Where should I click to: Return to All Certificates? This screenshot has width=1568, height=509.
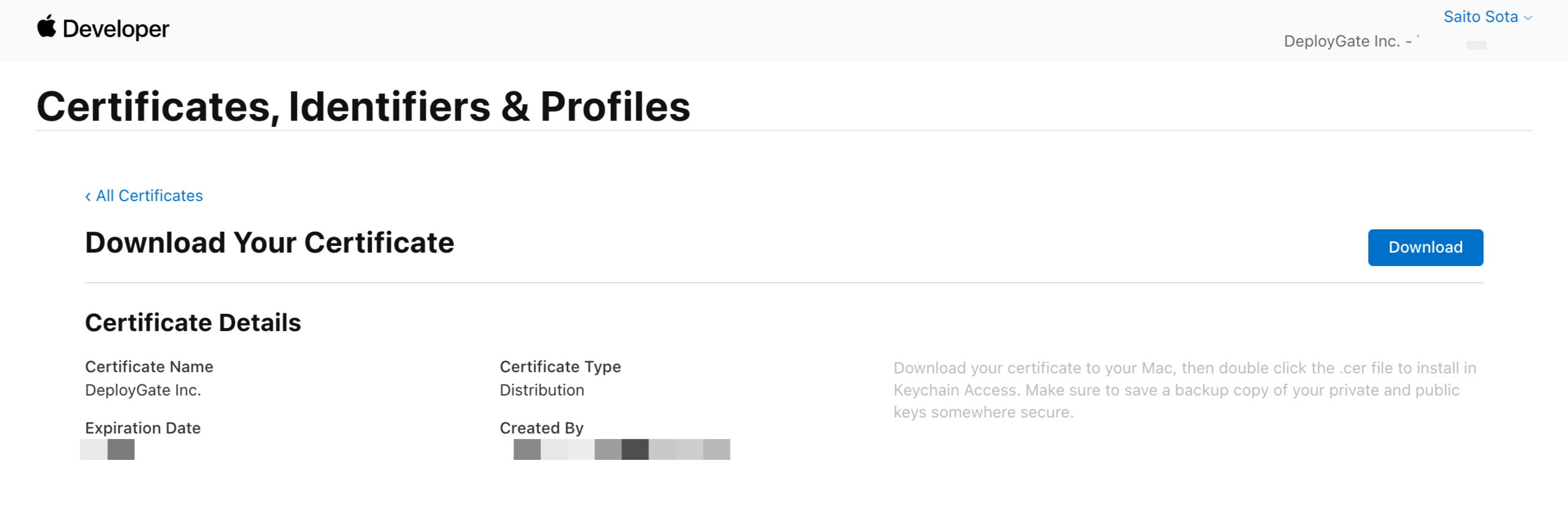pyautogui.click(x=149, y=196)
